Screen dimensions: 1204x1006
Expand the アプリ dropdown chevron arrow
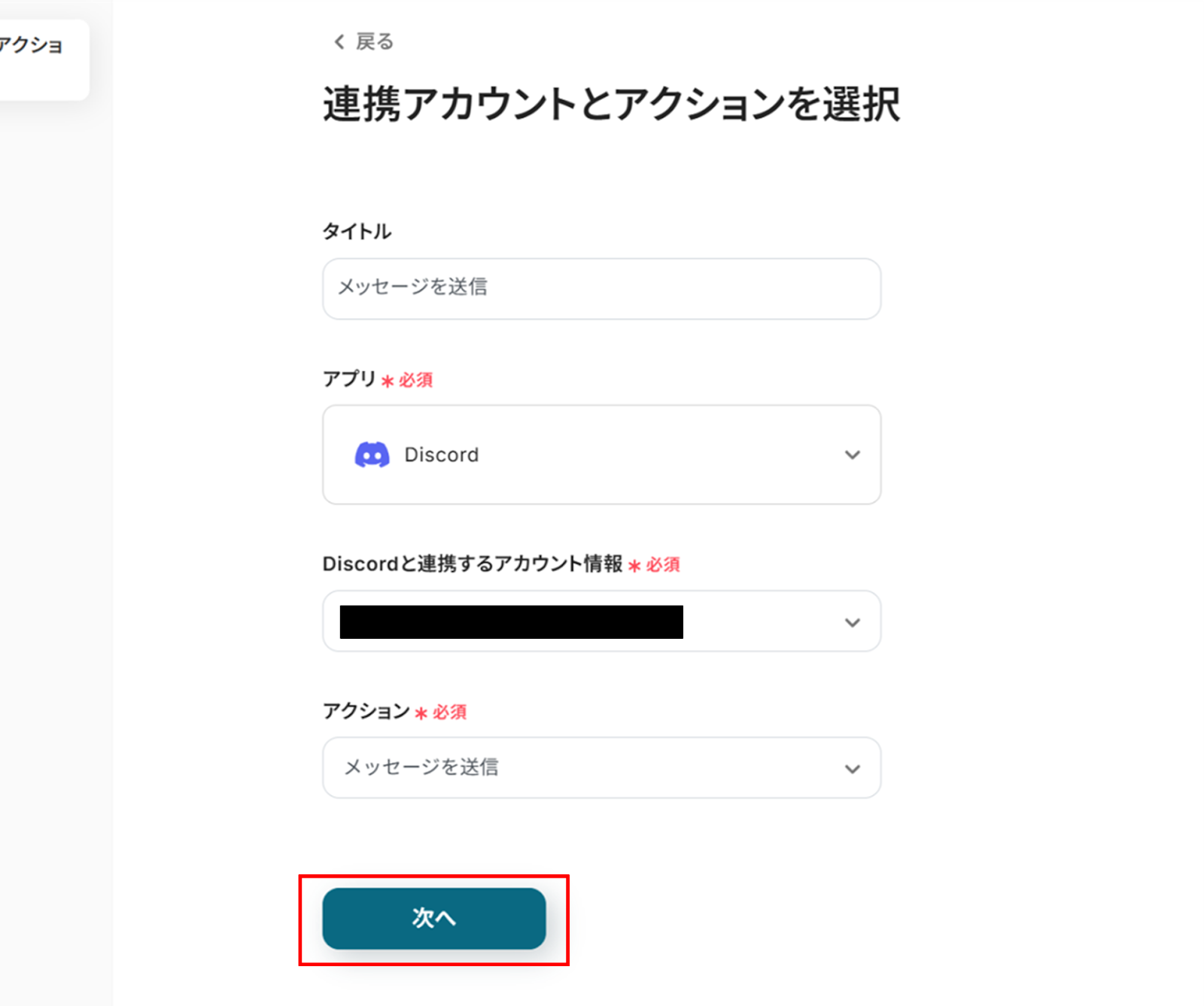click(852, 454)
